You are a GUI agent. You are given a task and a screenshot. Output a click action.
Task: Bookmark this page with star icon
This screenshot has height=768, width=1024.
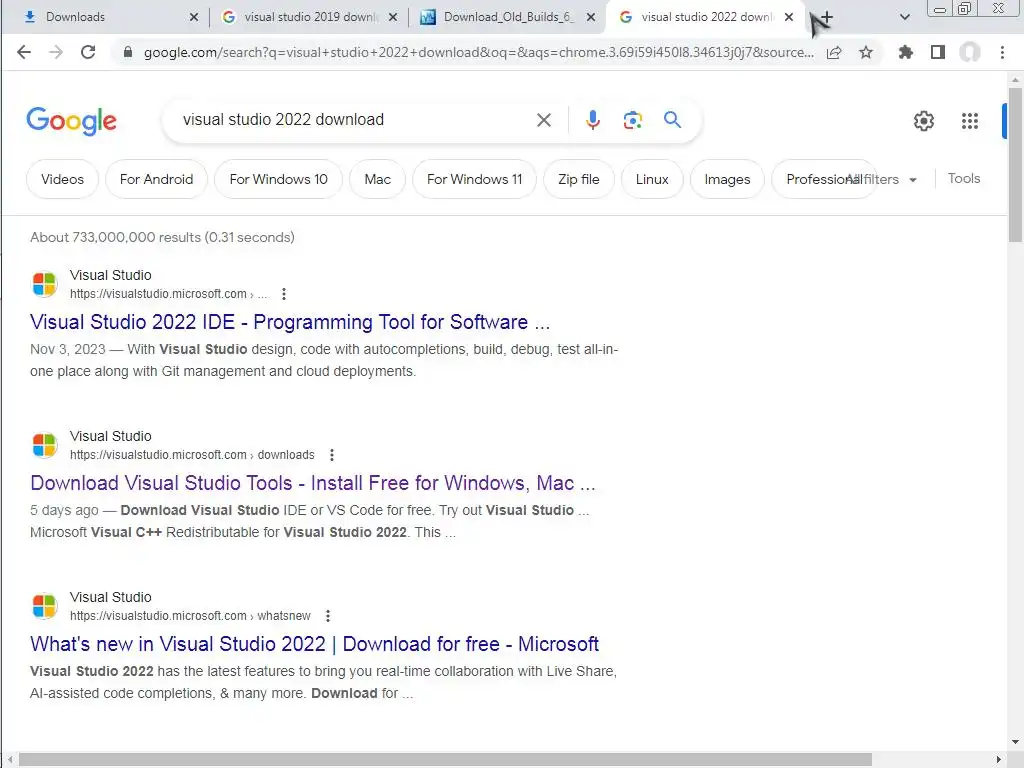[866, 52]
